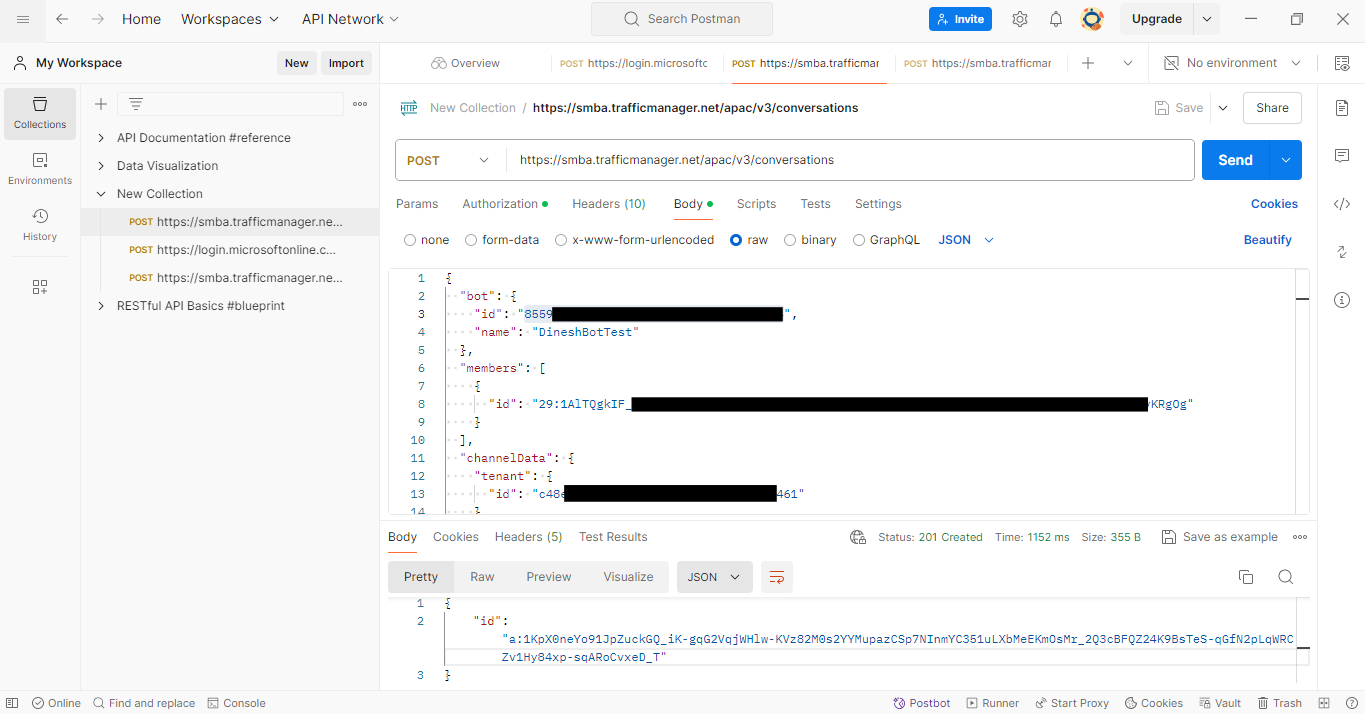This screenshot has height=714, width=1365.
Task: Open the Runner from the bottom bar
Action: (x=992, y=702)
